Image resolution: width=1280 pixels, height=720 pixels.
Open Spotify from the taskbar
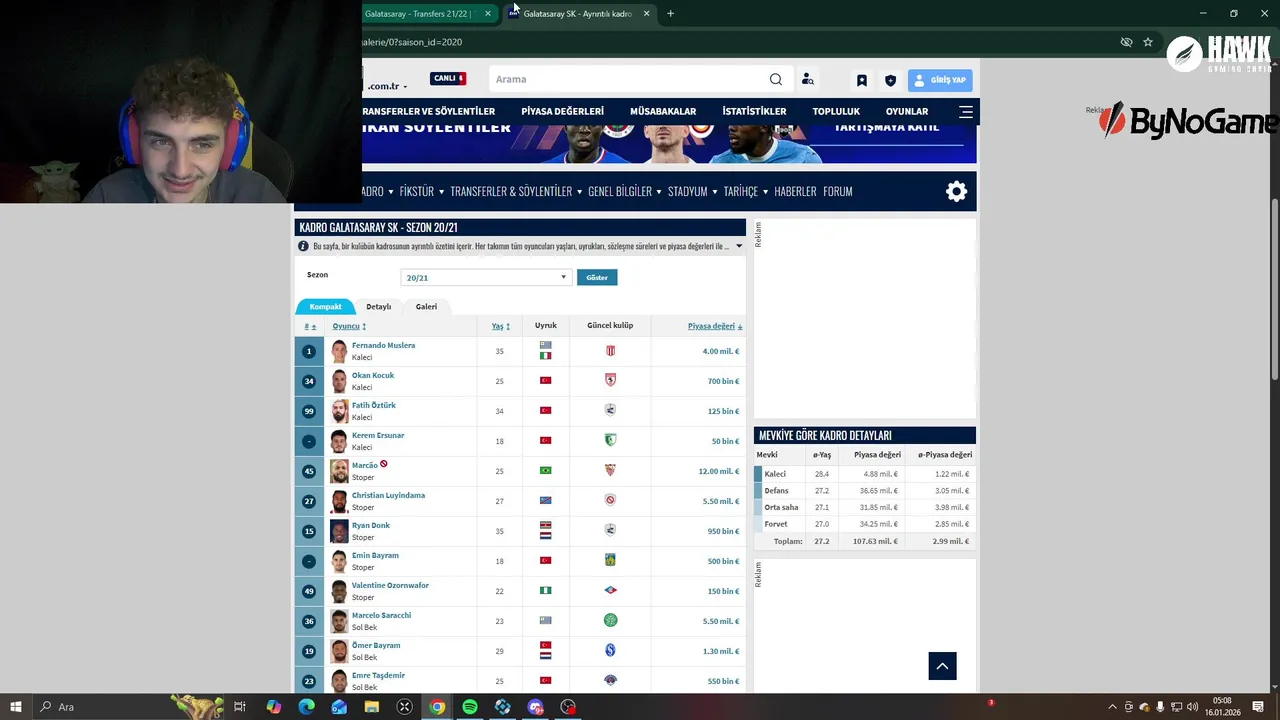pyautogui.click(x=470, y=707)
